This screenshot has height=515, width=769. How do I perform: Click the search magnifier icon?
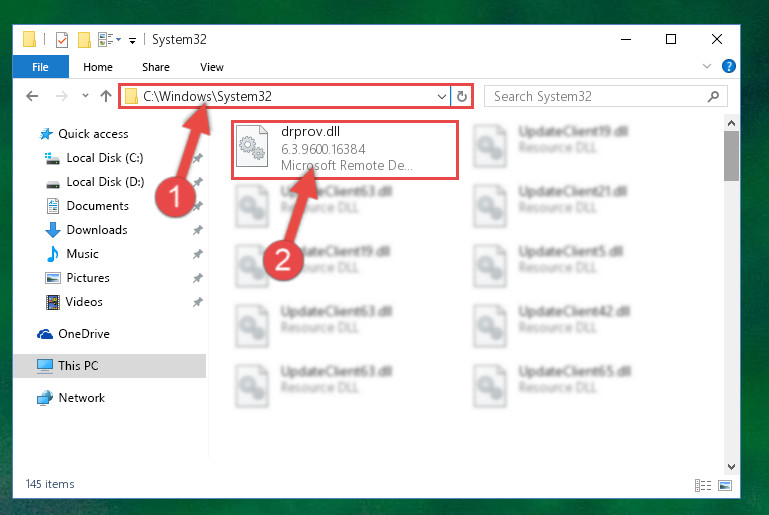pos(714,96)
